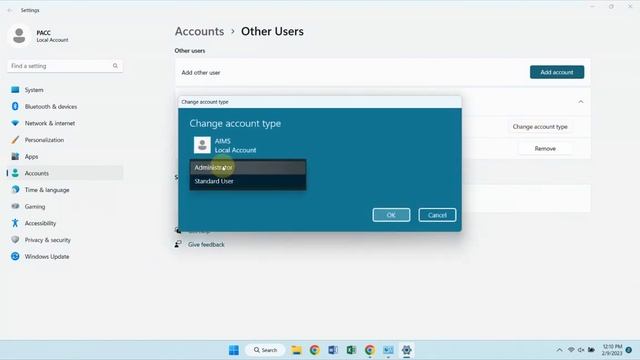
Task: Click the battery tray icon
Action: (591, 350)
